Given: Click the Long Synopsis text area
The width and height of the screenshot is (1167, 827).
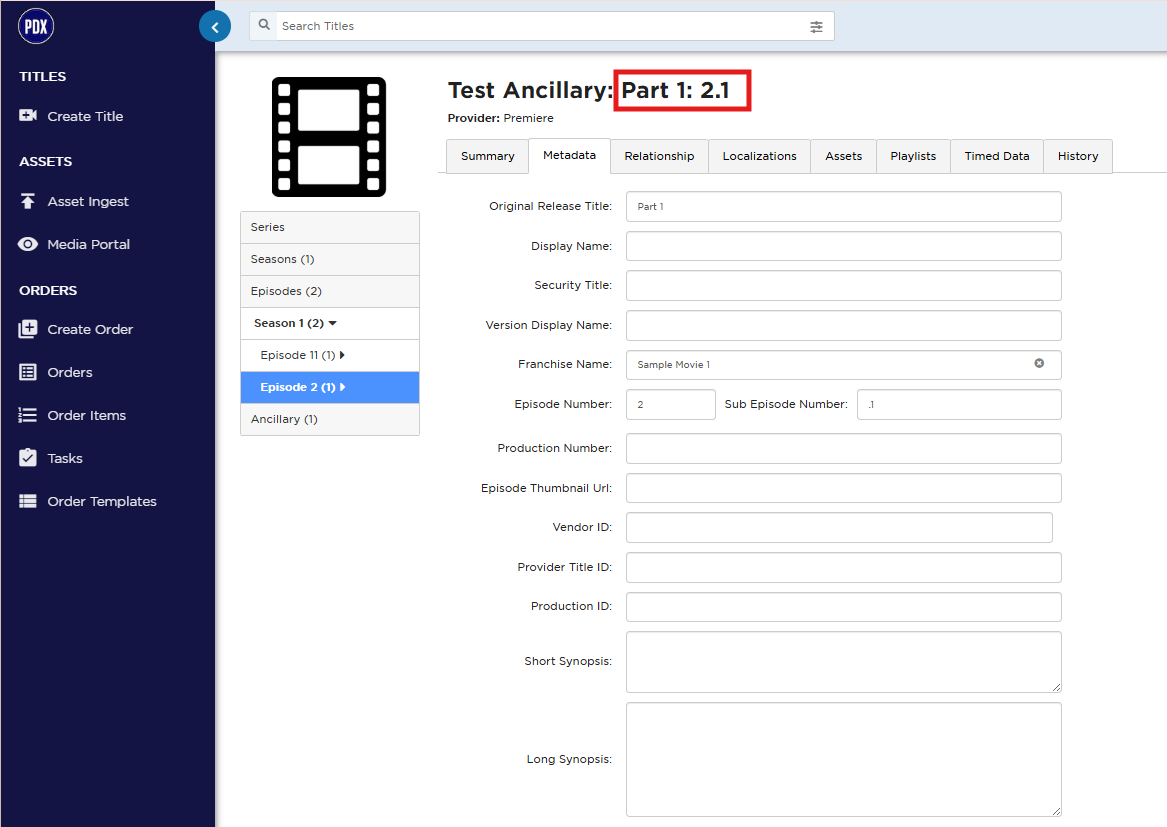Looking at the screenshot, I should pyautogui.click(x=843, y=759).
